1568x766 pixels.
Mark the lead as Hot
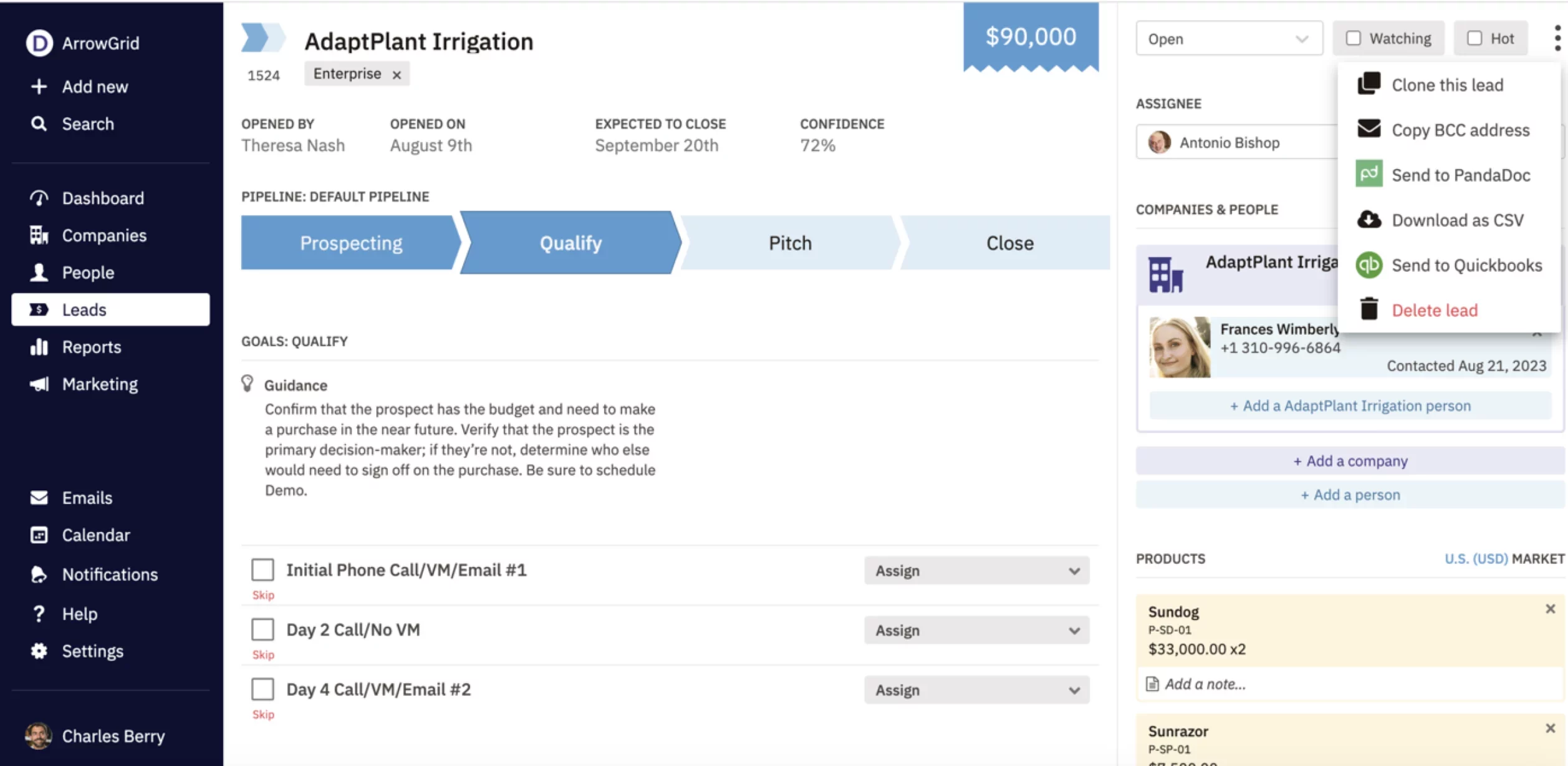(1474, 38)
